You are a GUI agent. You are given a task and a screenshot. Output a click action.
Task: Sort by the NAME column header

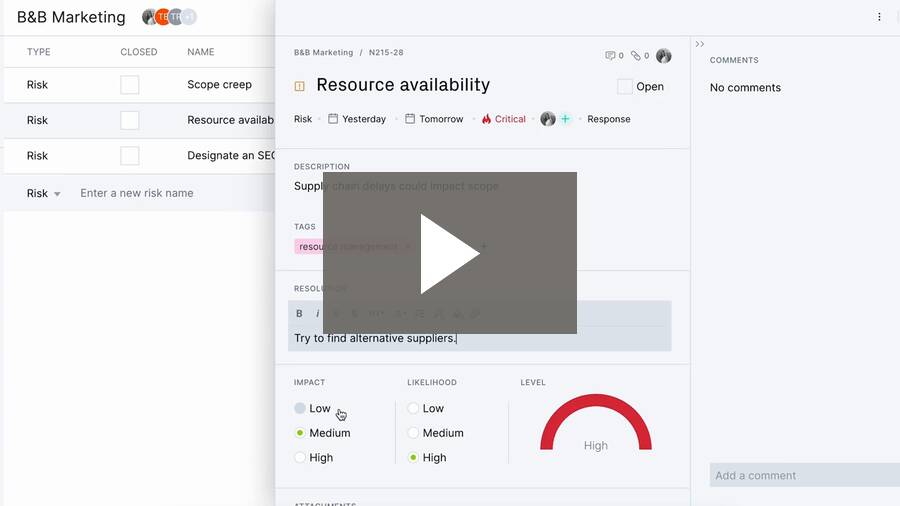[200, 52]
